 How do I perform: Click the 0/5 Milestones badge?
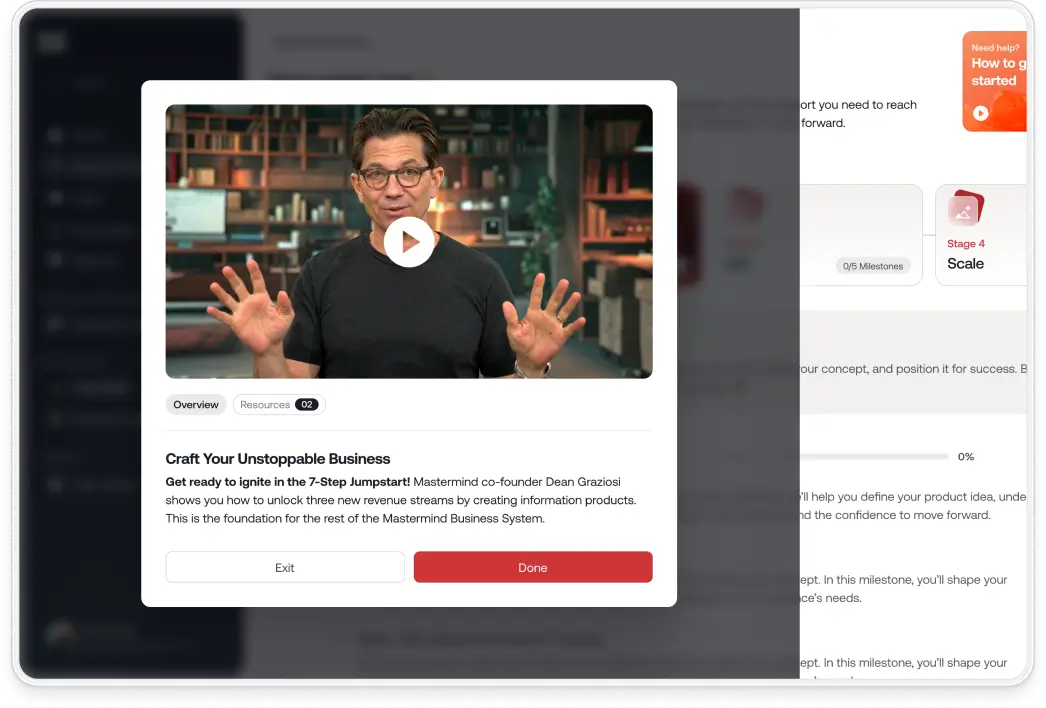point(873,266)
